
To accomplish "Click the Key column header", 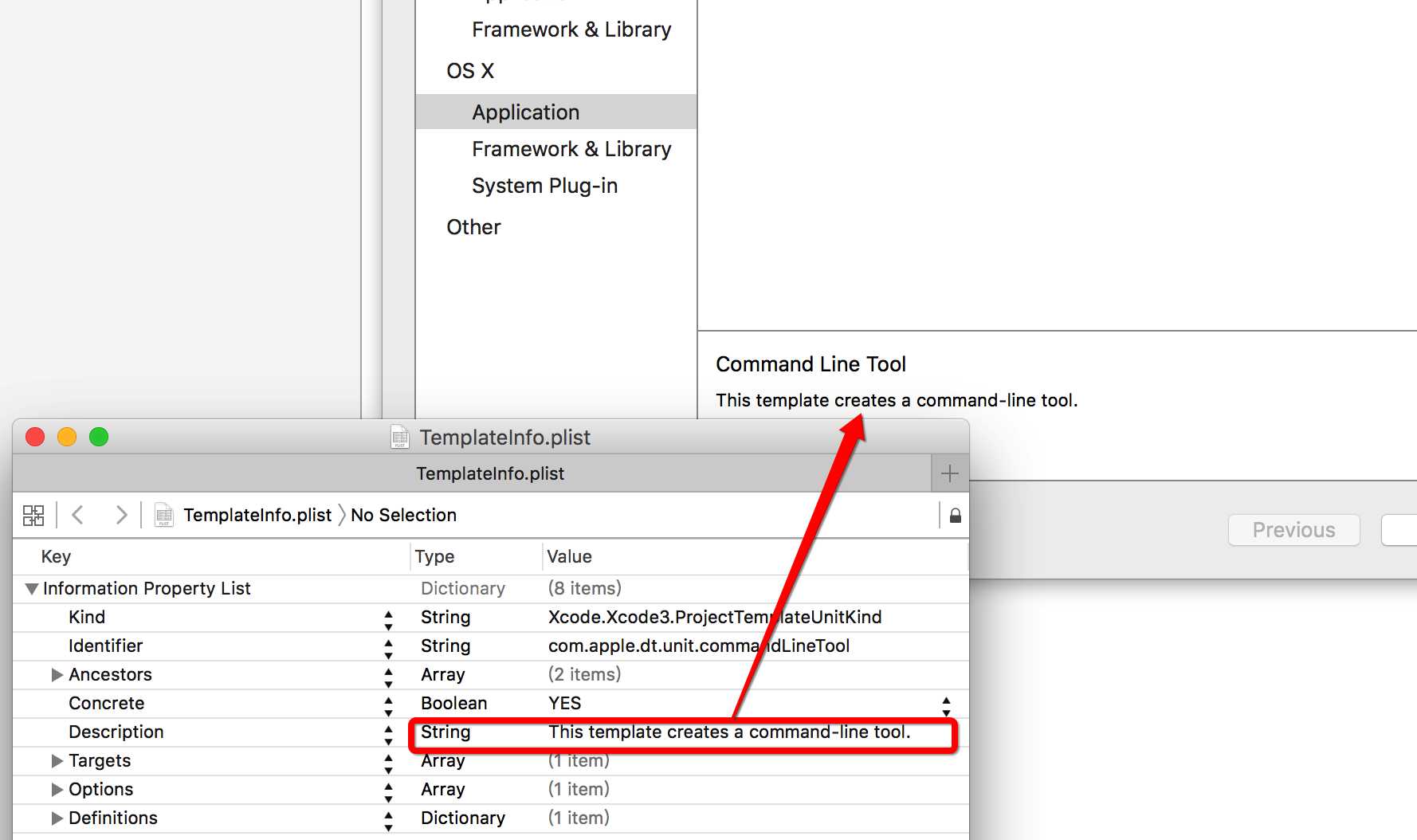I will (56, 556).
